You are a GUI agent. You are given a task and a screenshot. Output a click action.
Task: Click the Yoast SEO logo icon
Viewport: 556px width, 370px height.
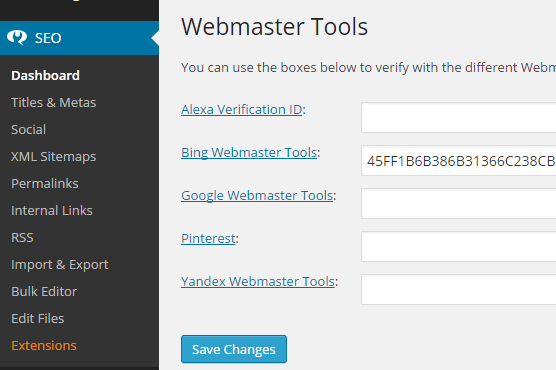(x=17, y=37)
